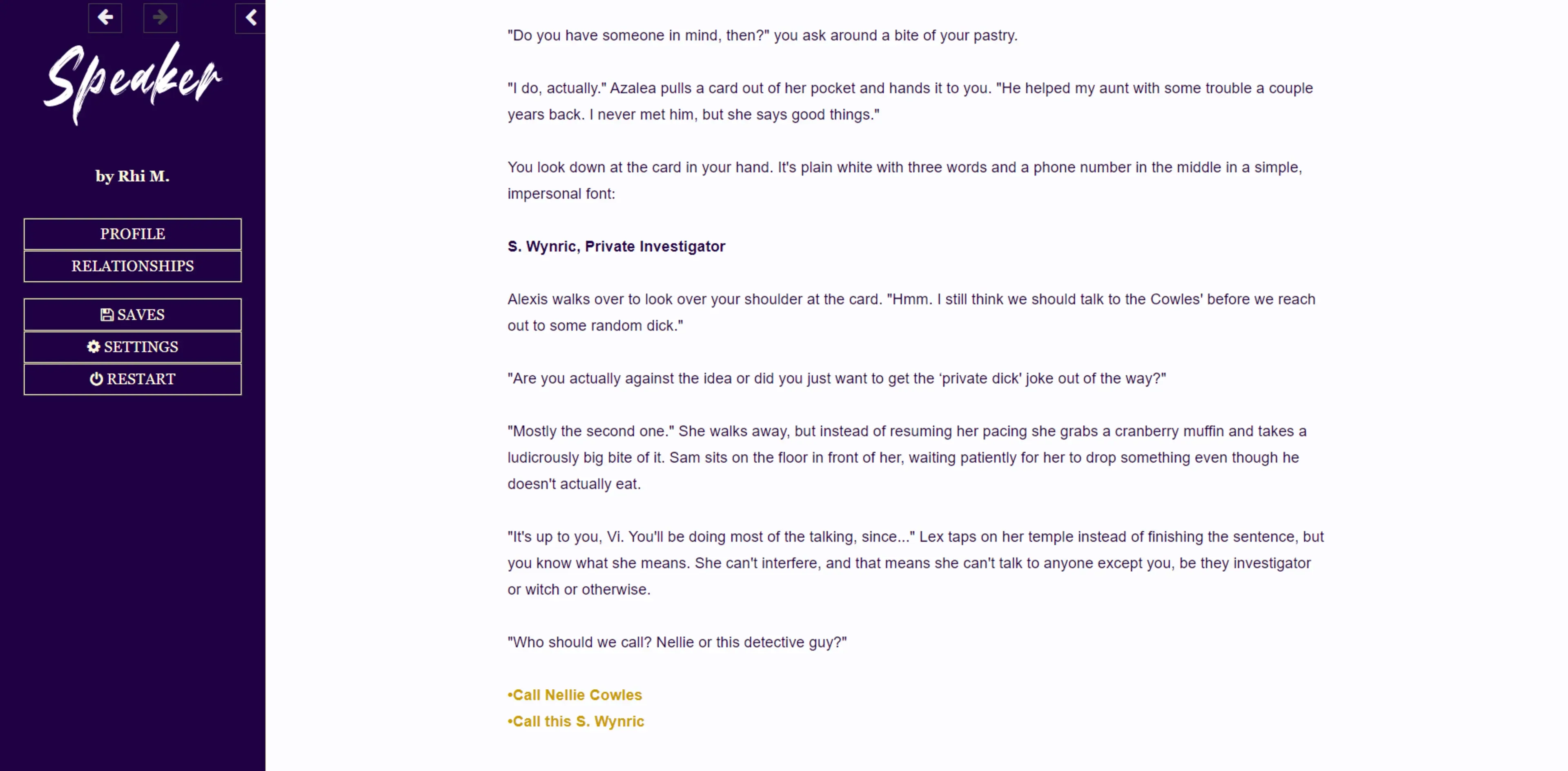Collapse the sidebar with the chevron
The image size is (1568, 771).
(x=251, y=18)
